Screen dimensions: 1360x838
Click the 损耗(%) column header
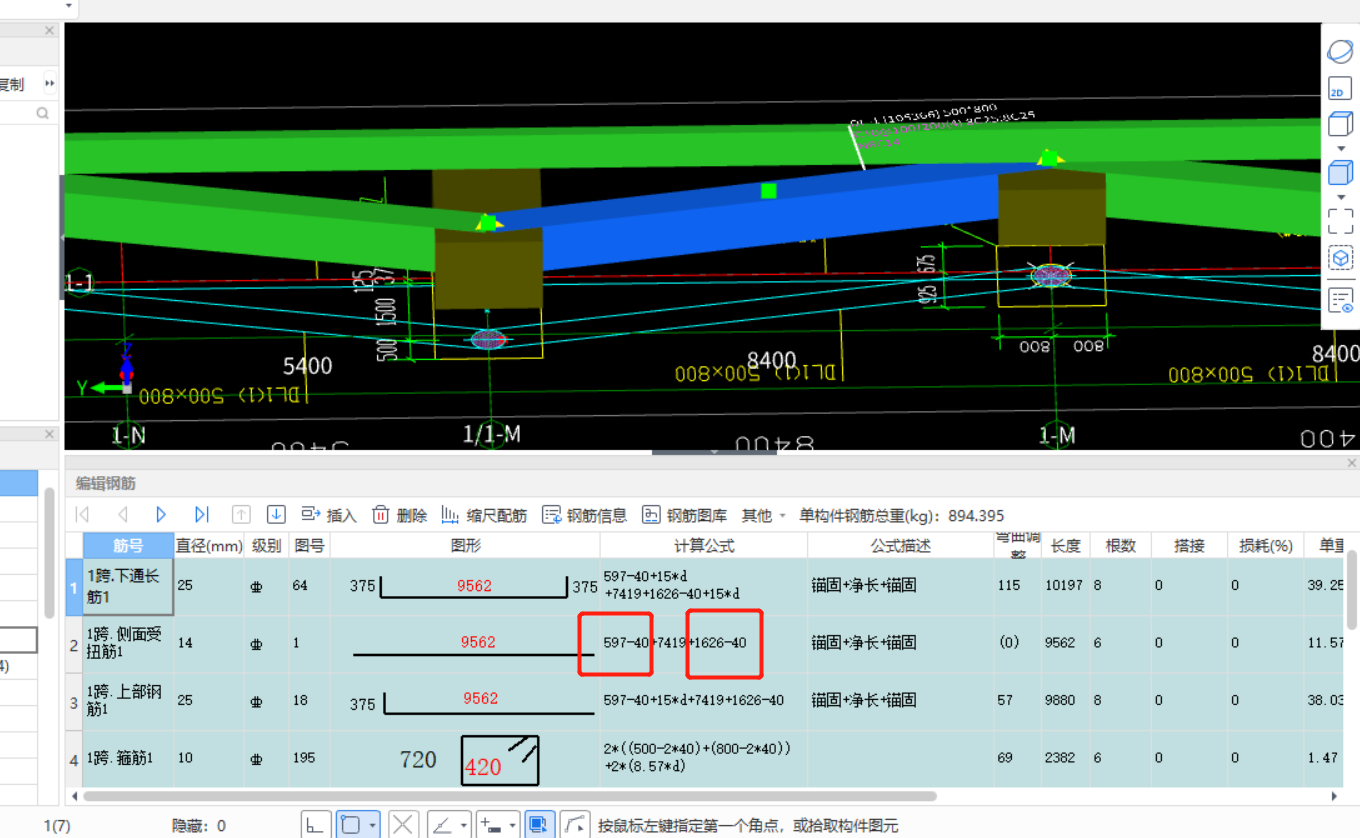pyautogui.click(x=1265, y=545)
